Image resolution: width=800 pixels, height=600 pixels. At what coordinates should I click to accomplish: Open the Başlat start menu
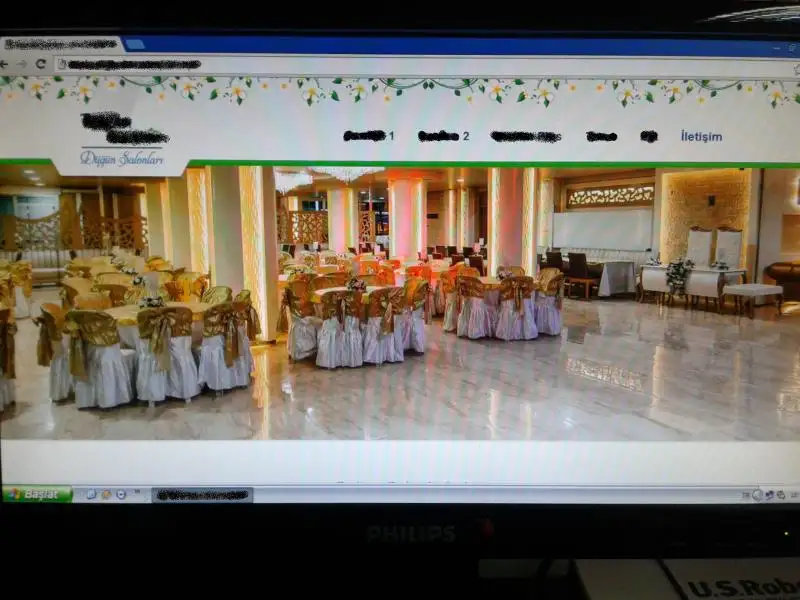(36, 494)
